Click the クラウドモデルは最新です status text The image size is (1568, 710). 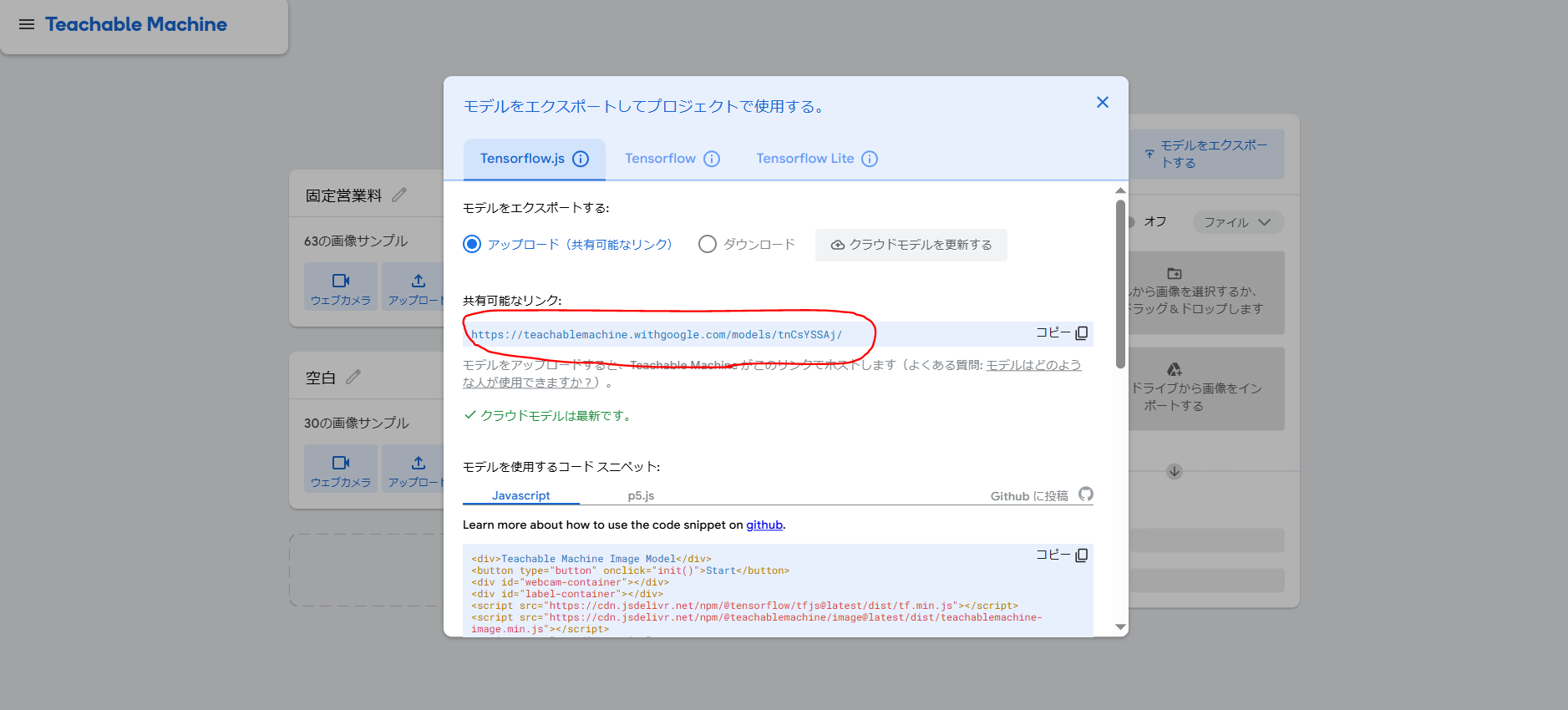556,415
